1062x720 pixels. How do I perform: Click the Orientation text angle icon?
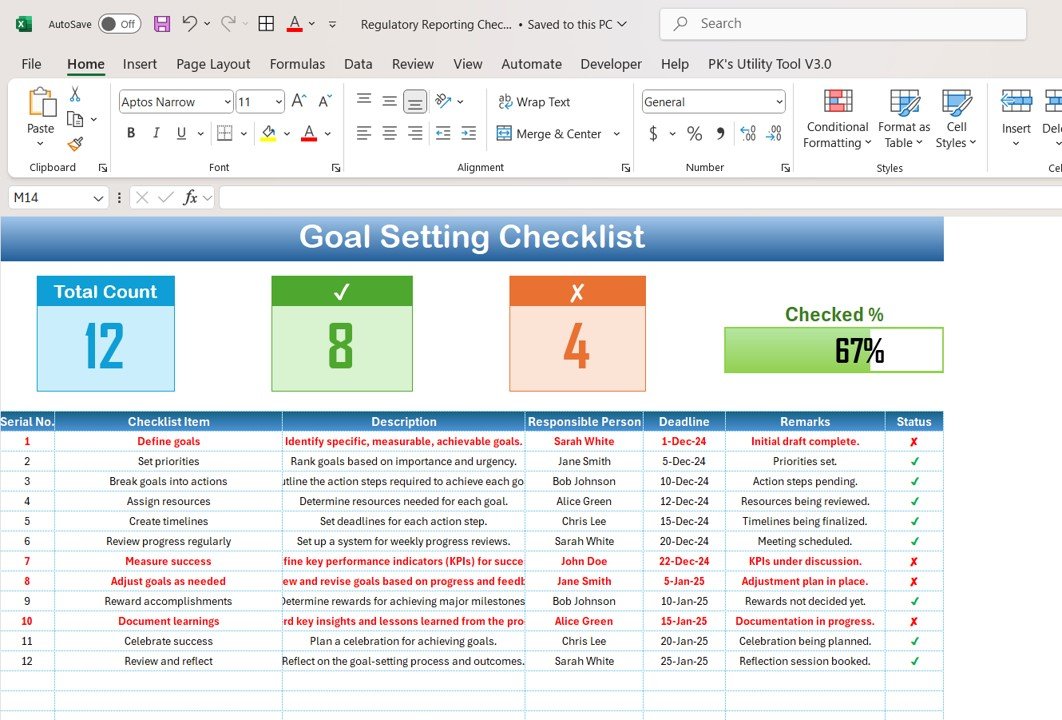(x=443, y=102)
